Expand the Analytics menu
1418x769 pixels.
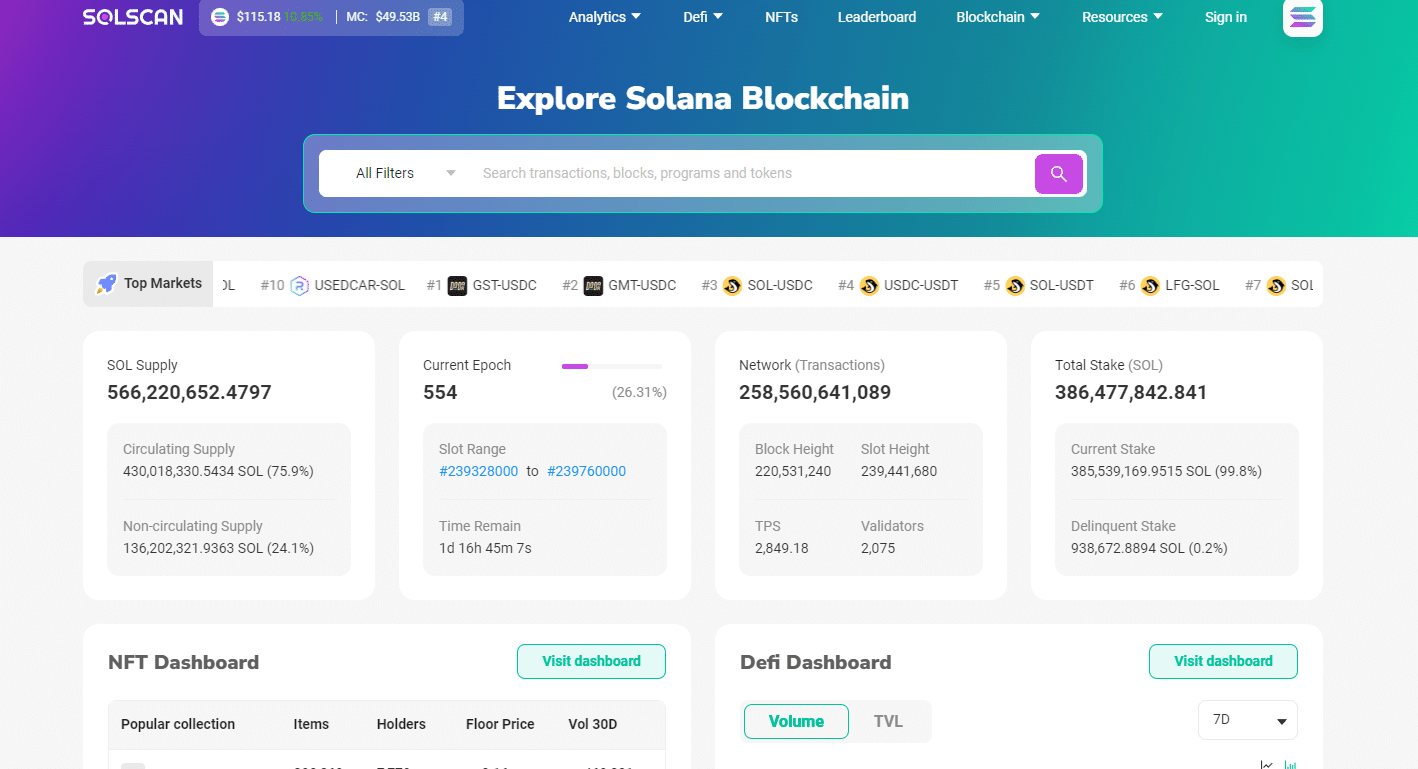pyautogui.click(x=605, y=17)
